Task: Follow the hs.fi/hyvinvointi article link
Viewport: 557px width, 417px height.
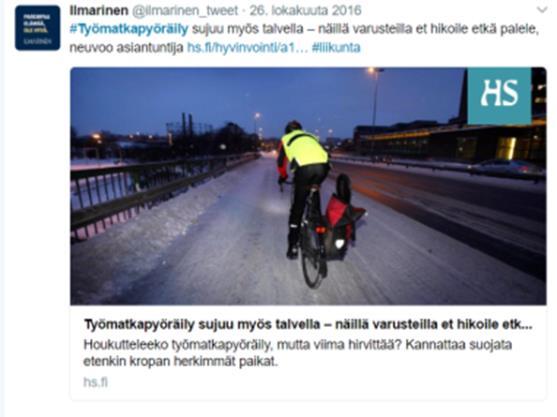Action: coord(246,47)
